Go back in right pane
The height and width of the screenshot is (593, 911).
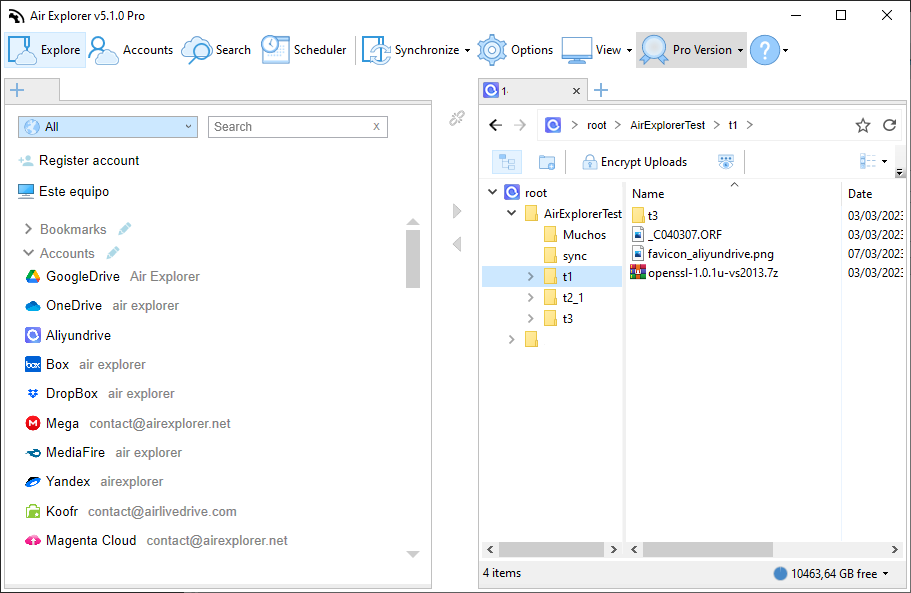coord(496,125)
